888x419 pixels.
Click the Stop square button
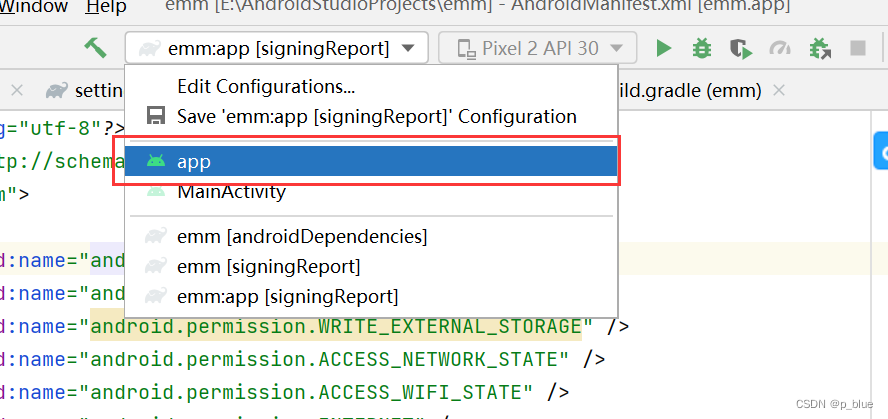click(858, 49)
